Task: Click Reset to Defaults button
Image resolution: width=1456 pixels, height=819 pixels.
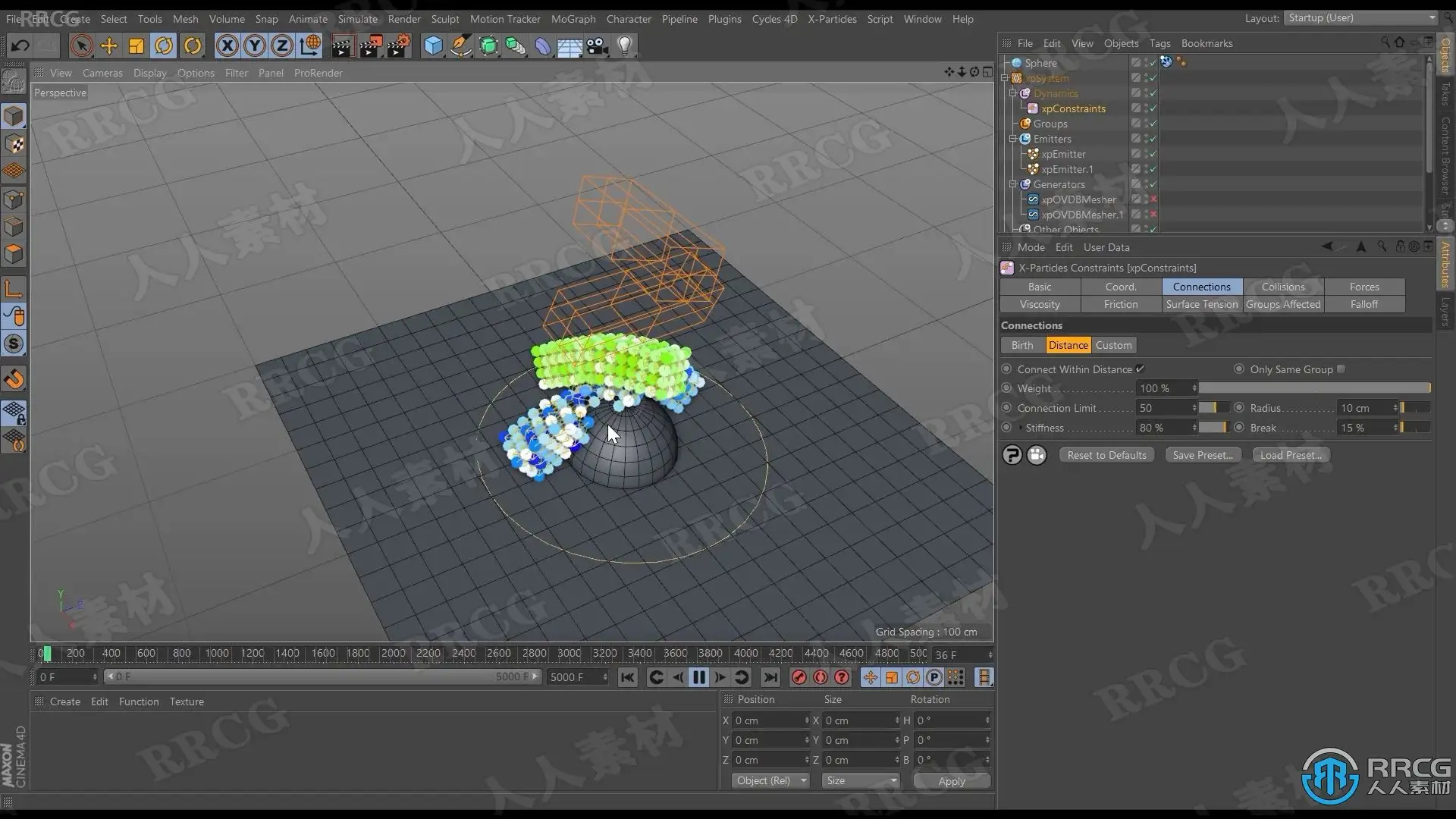Action: pos(1106,455)
